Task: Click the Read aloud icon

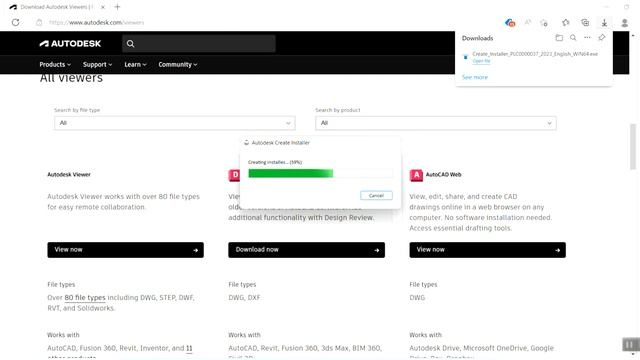Action: pyautogui.click(x=527, y=22)
